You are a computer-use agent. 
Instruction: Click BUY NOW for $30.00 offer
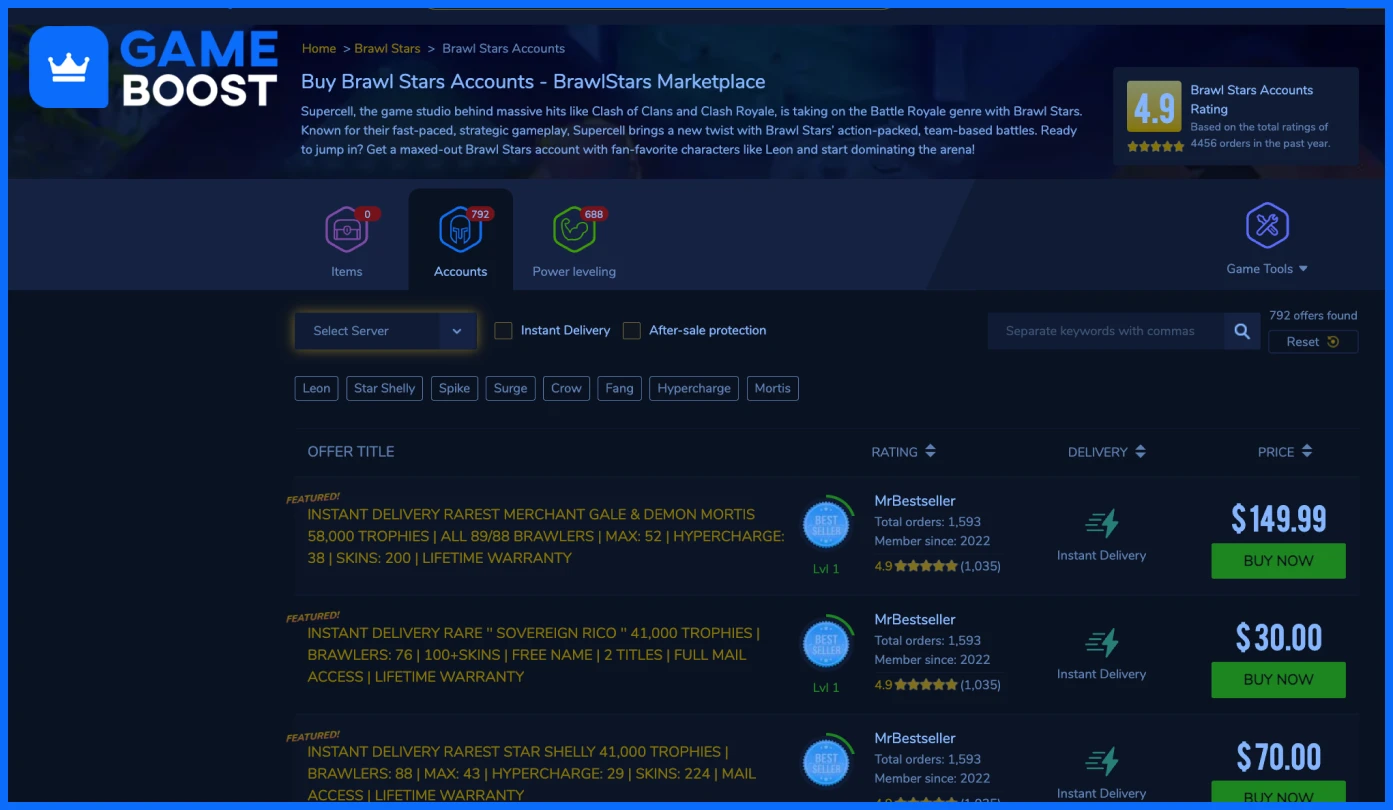(1278, 680)
